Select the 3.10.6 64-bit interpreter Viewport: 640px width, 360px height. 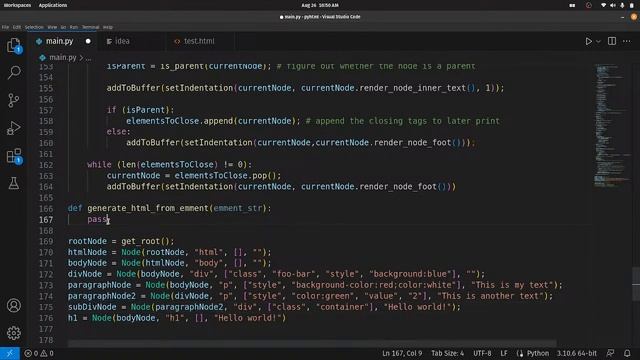[x=577, y=353]
